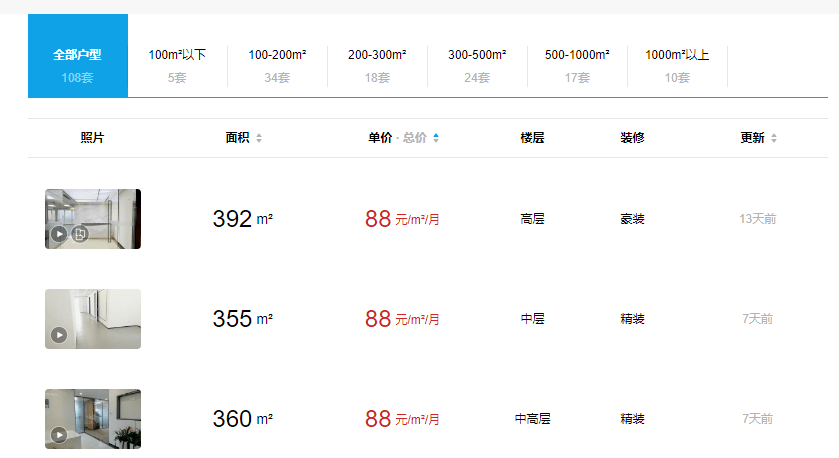This screenshot has height=458, width=839.
Task: Filter by 1000m²以上 tab
Action: [677, 65]
